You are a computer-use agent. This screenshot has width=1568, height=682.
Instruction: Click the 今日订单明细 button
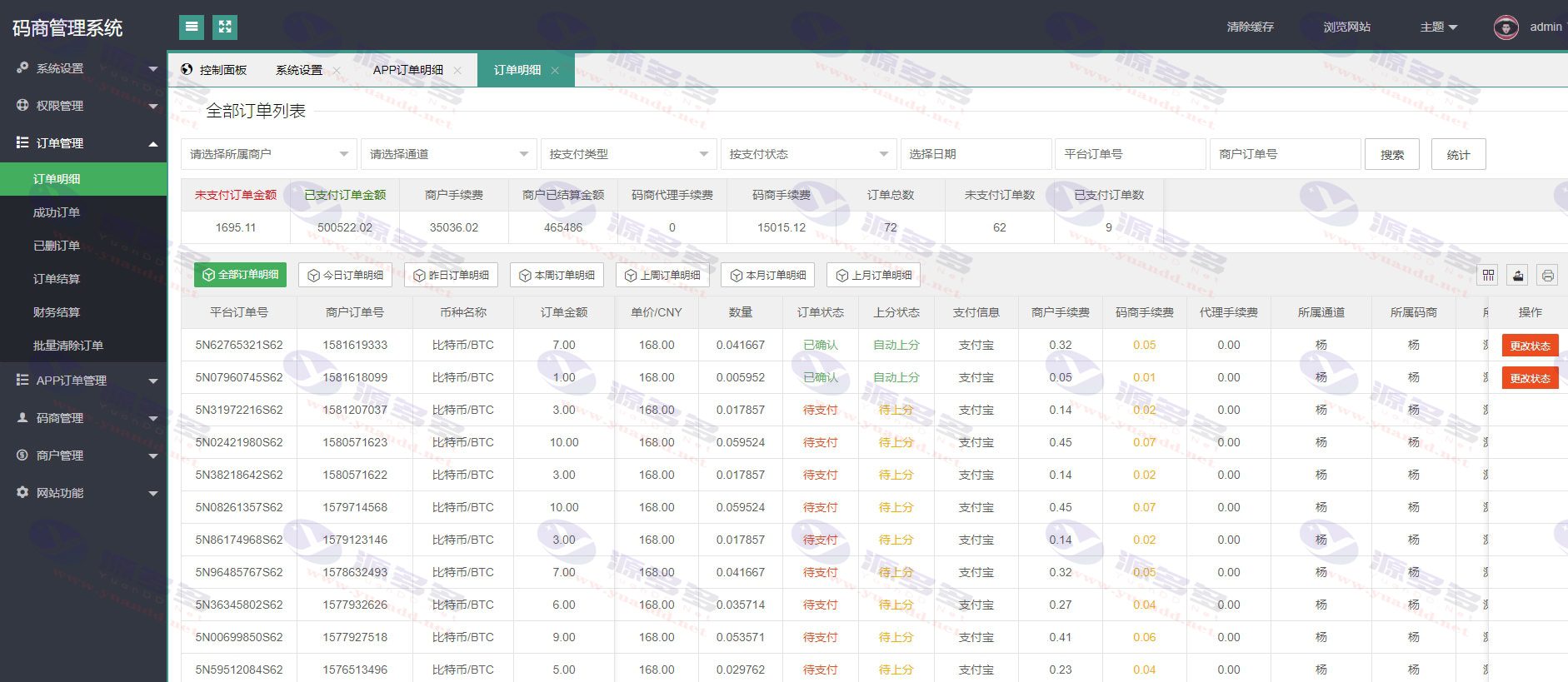tap(346, 275)
